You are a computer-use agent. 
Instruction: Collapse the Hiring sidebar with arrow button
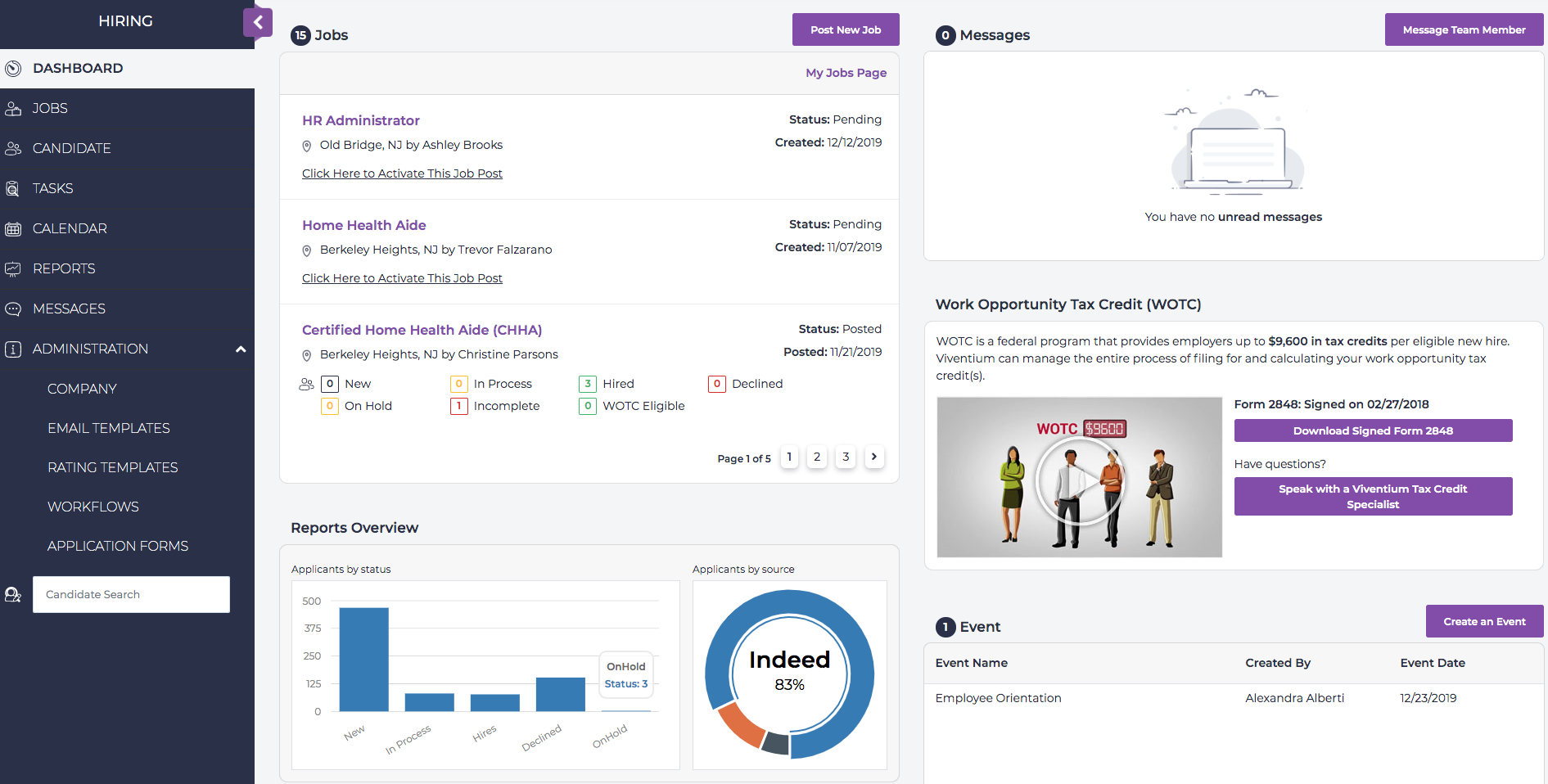(x=258, y=23)
